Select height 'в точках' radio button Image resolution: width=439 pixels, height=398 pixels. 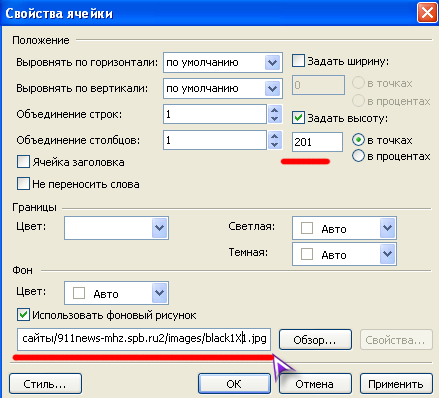[358, 140]
